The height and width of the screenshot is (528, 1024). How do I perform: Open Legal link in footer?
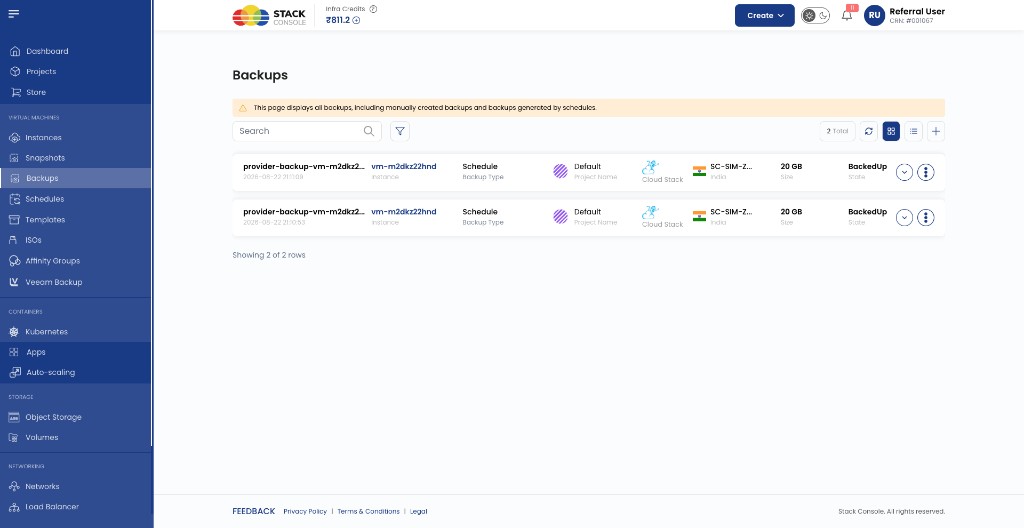[x=419, y=512]
